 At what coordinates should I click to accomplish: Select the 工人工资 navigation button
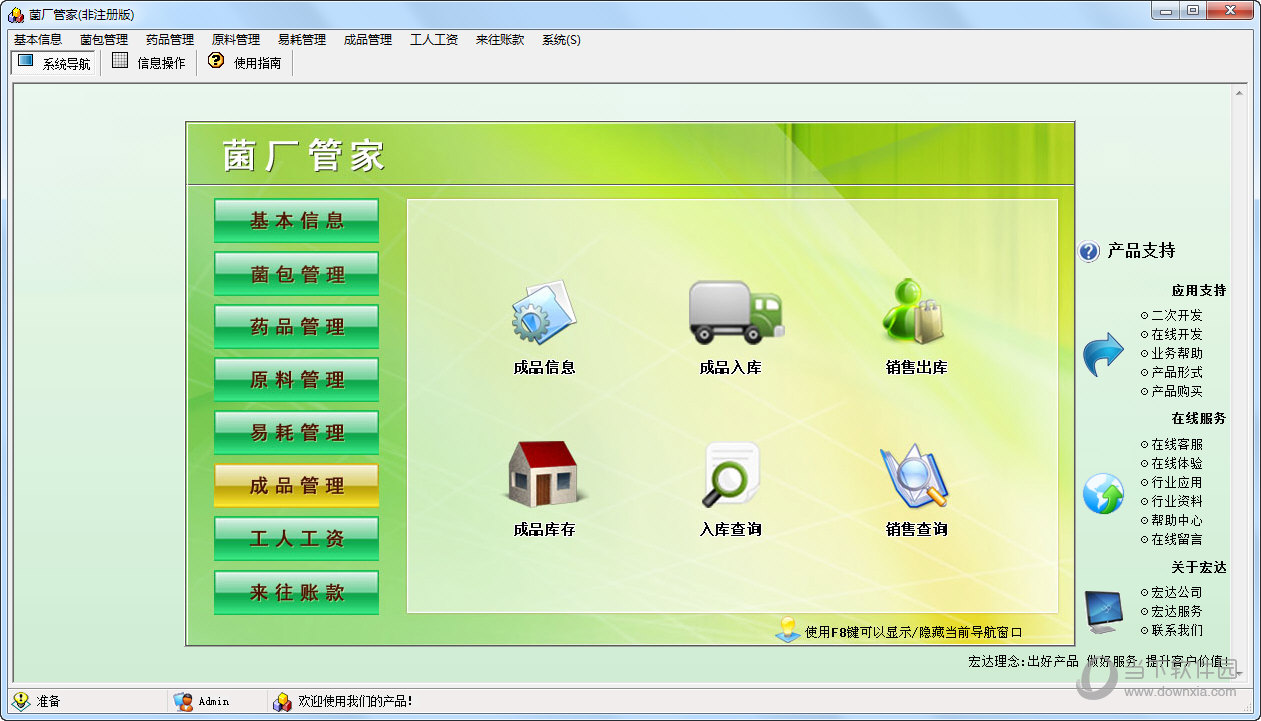point(297,539)
